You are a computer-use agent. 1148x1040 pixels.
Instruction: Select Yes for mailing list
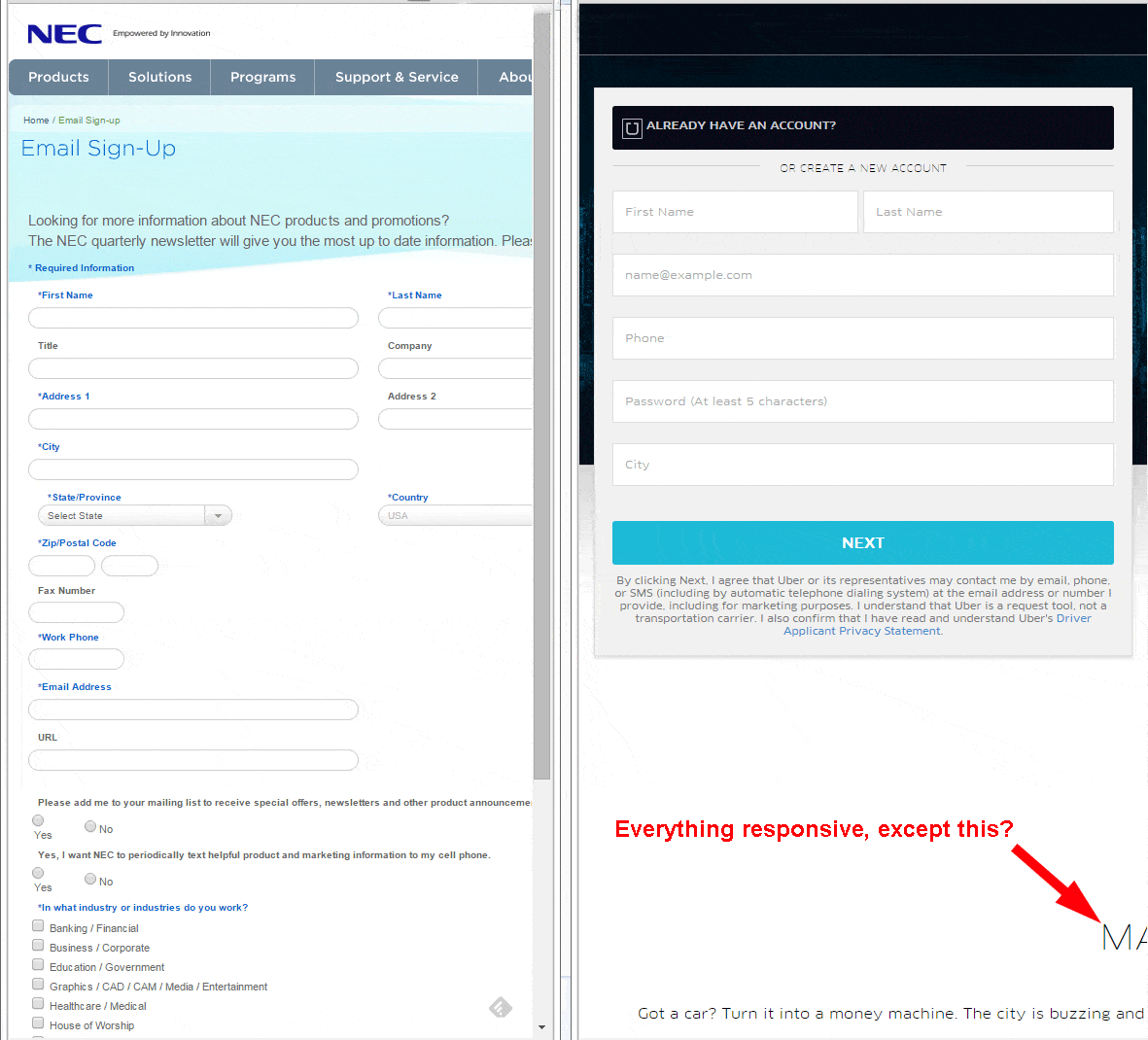38,820
